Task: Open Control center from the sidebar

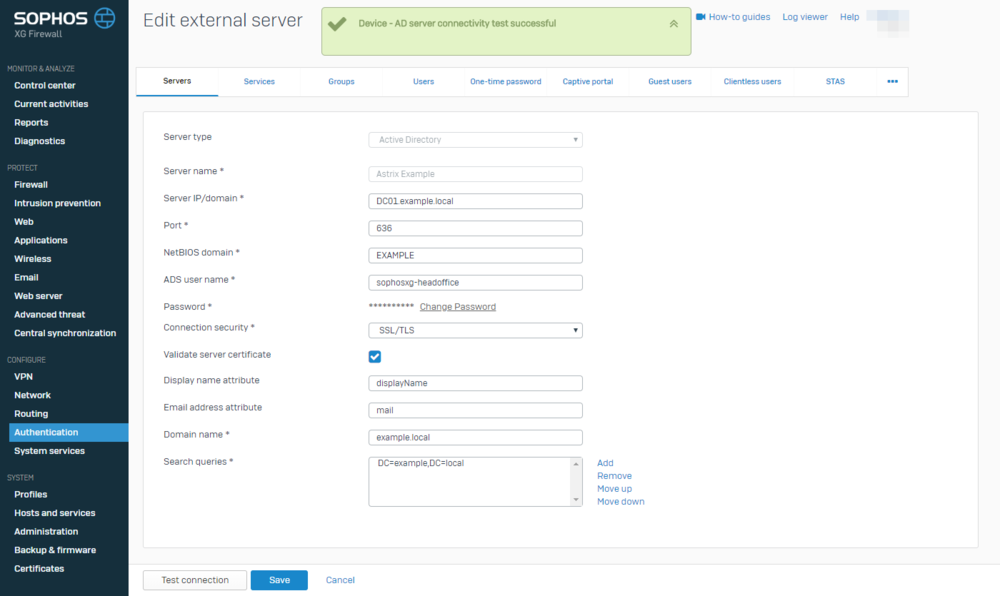Action: [44, 85]
